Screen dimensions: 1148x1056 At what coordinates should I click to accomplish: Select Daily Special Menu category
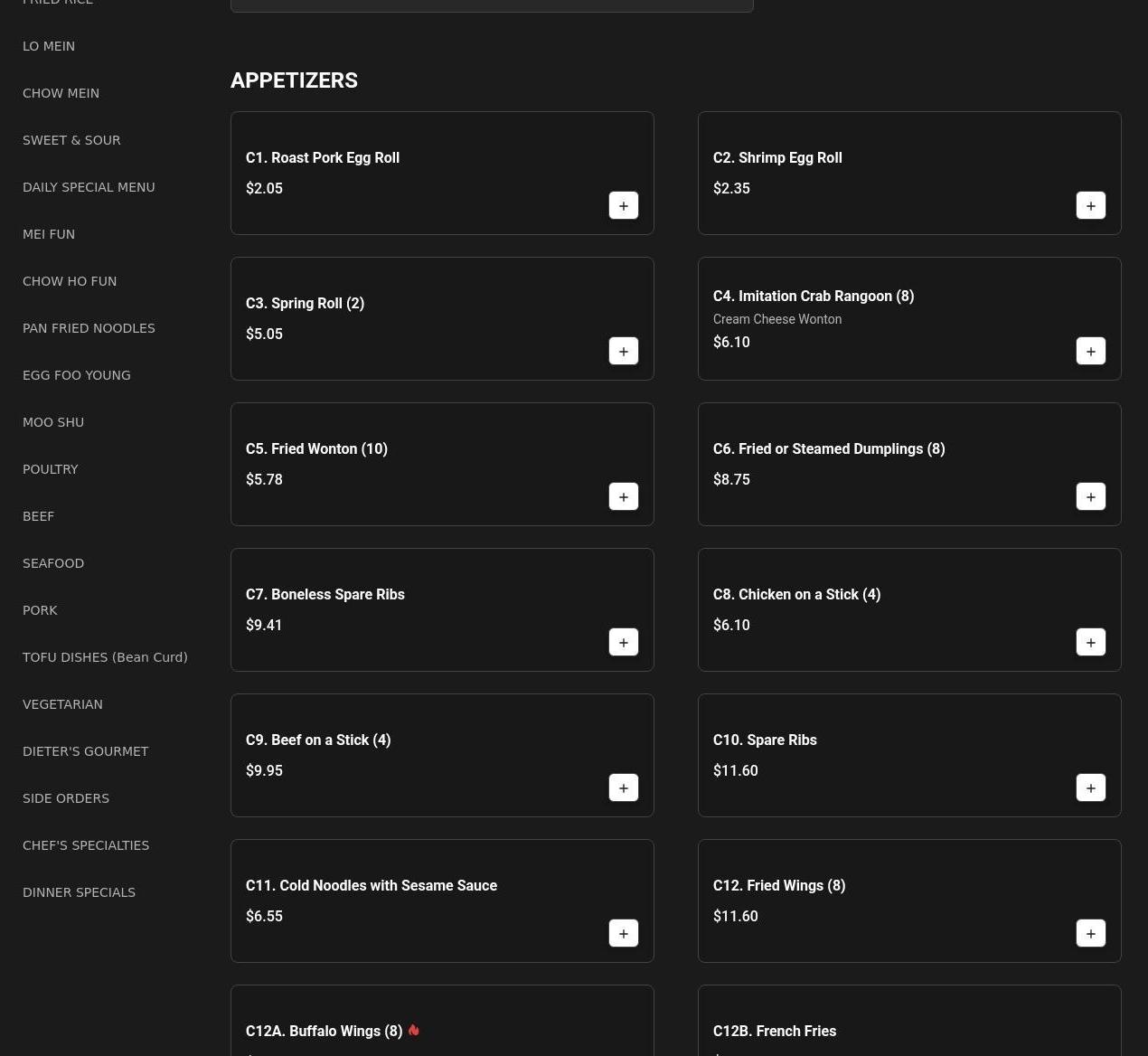(x=89, y=187)
